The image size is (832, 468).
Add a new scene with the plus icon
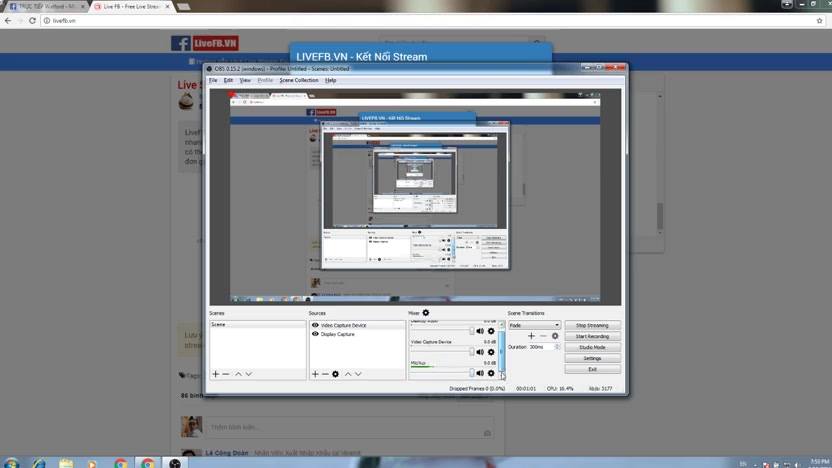point(215,374)
